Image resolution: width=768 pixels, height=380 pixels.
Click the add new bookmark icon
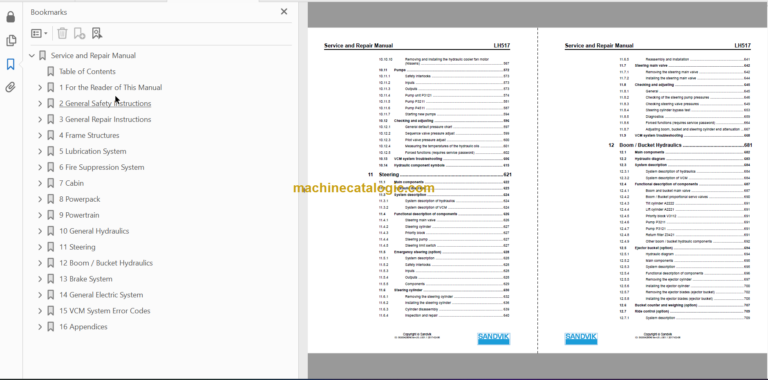(x=79, y=33)
